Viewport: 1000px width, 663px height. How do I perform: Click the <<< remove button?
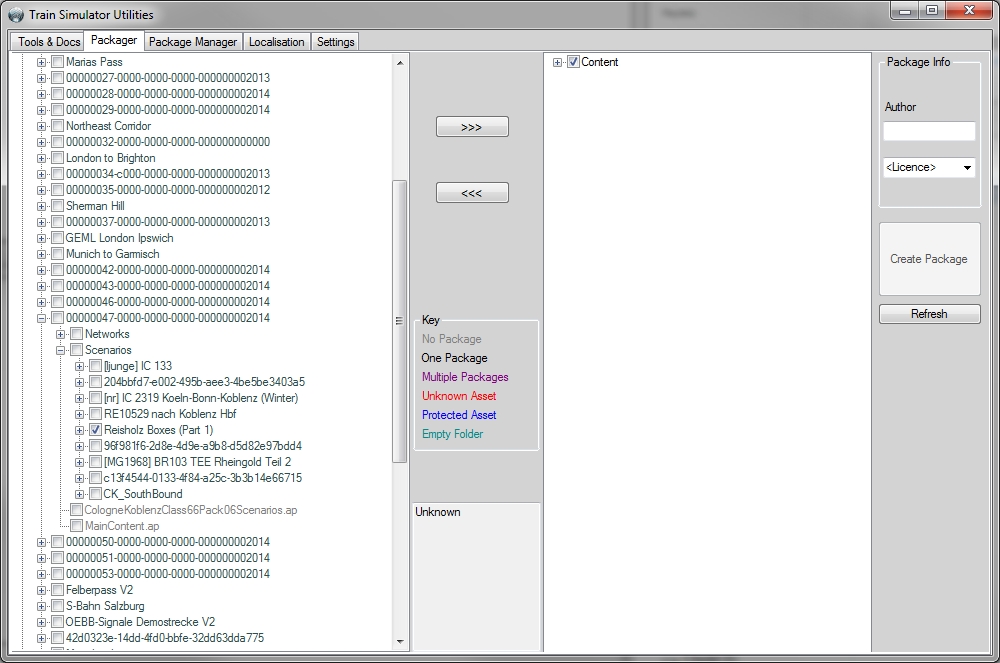[x=472, y=193]
